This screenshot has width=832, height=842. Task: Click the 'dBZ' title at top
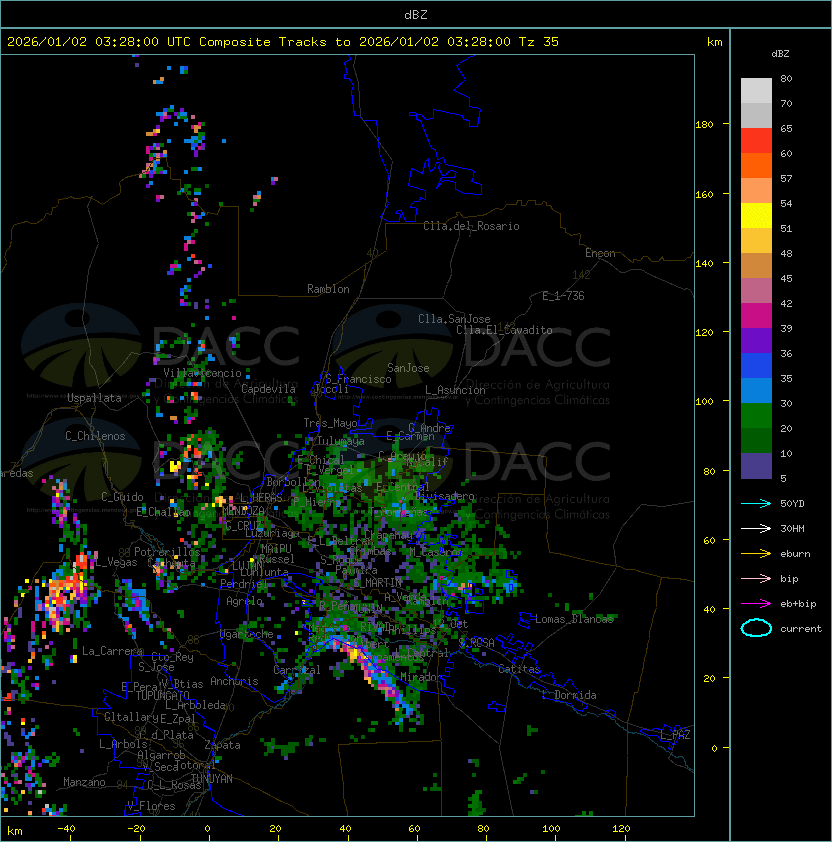click(416, 15)
